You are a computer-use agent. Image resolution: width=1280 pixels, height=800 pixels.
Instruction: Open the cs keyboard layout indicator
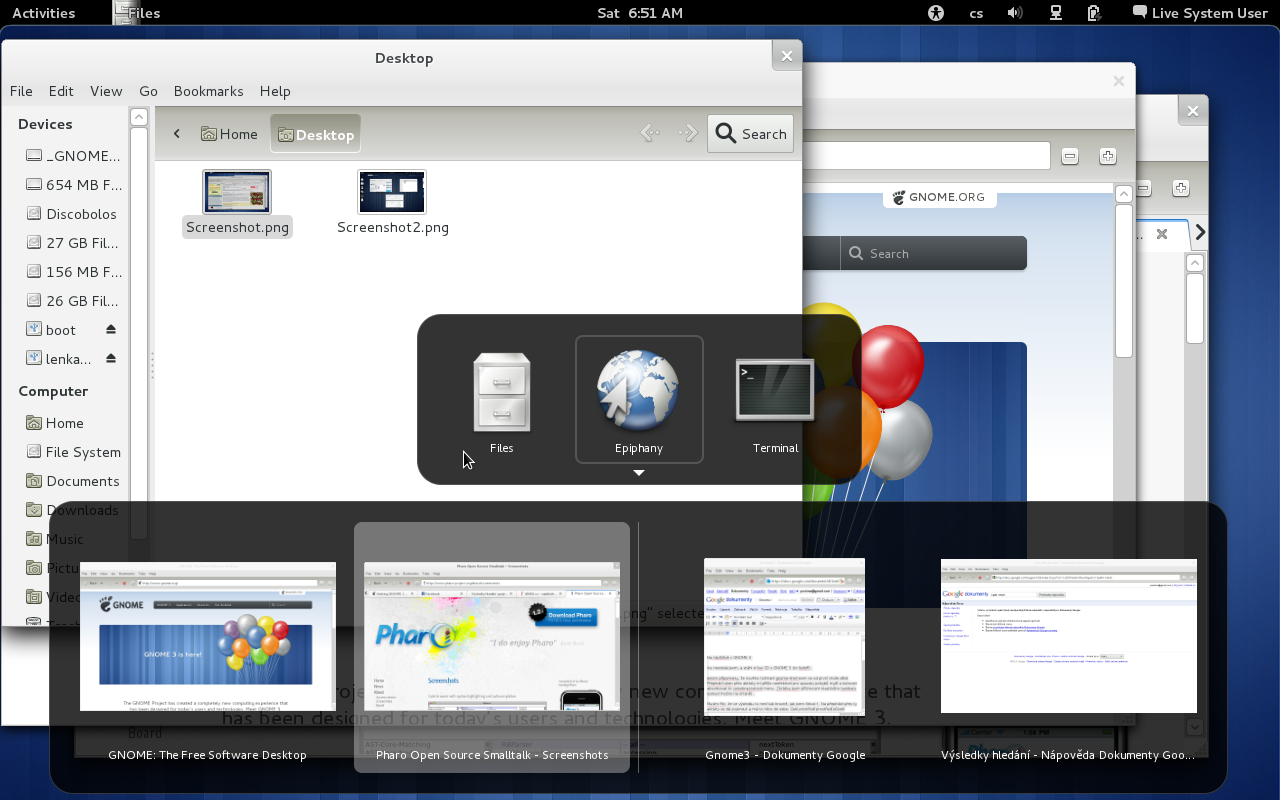pos(976,13)
